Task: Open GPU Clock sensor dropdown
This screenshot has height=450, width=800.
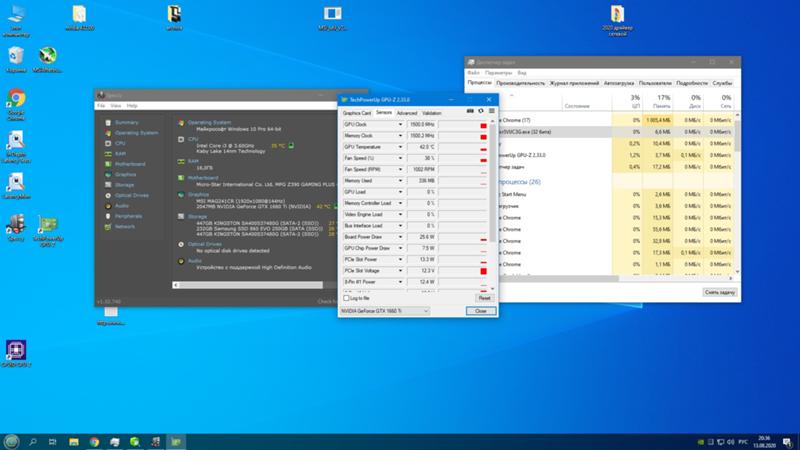Action: tap(400, 124)
